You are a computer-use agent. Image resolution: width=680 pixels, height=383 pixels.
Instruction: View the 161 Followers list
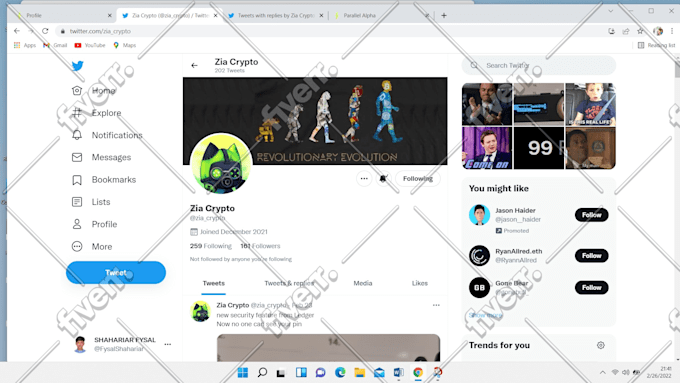click(260, 246)
